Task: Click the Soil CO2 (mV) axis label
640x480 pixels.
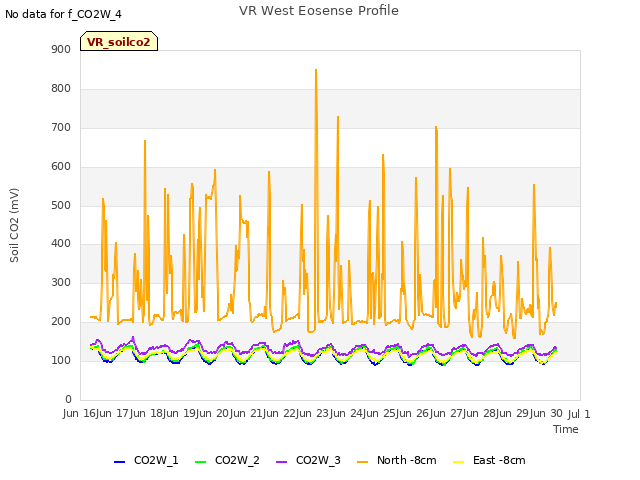Action: point(14,225)
